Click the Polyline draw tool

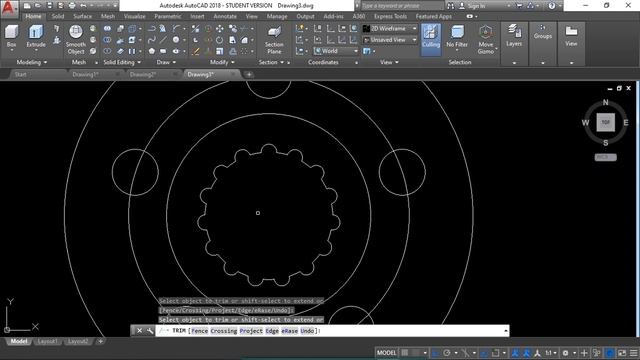[151, 29]
